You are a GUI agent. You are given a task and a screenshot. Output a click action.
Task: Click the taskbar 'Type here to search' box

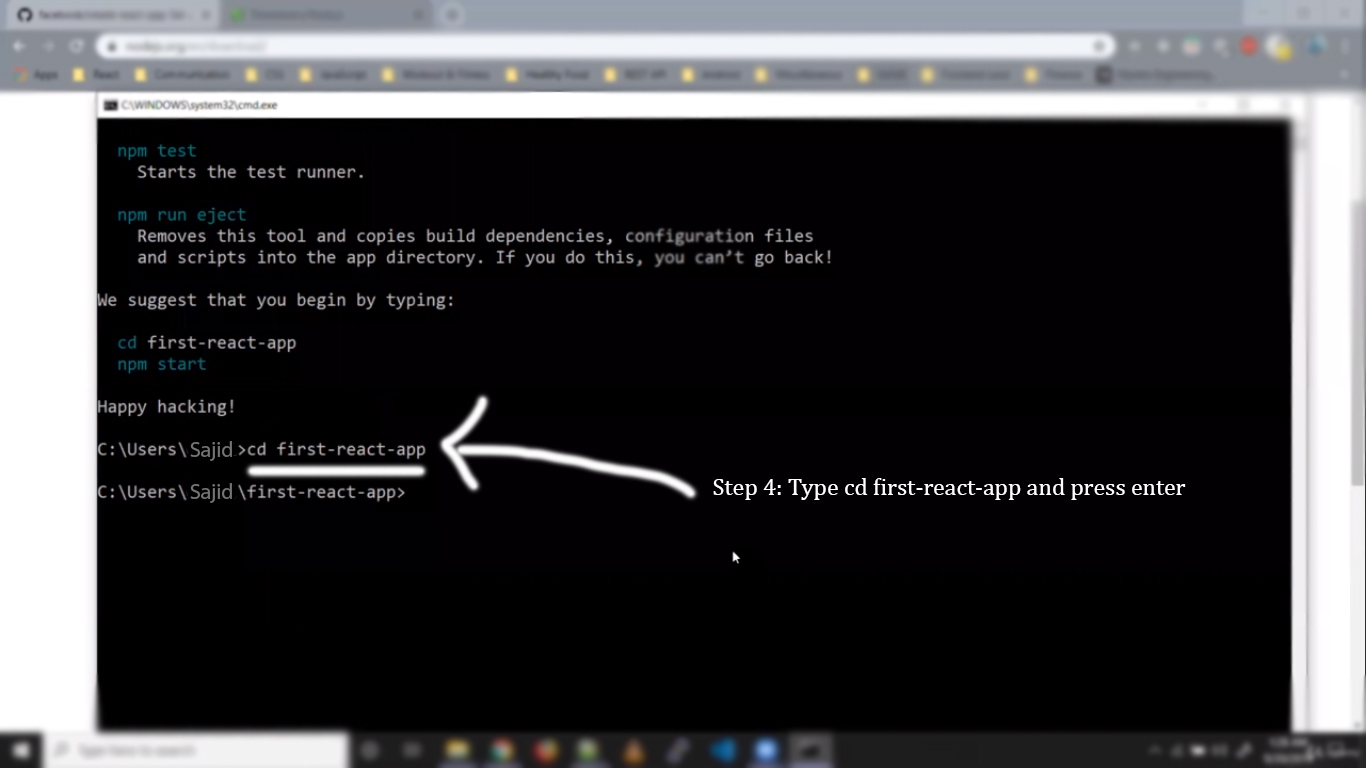tap(196, 750)
